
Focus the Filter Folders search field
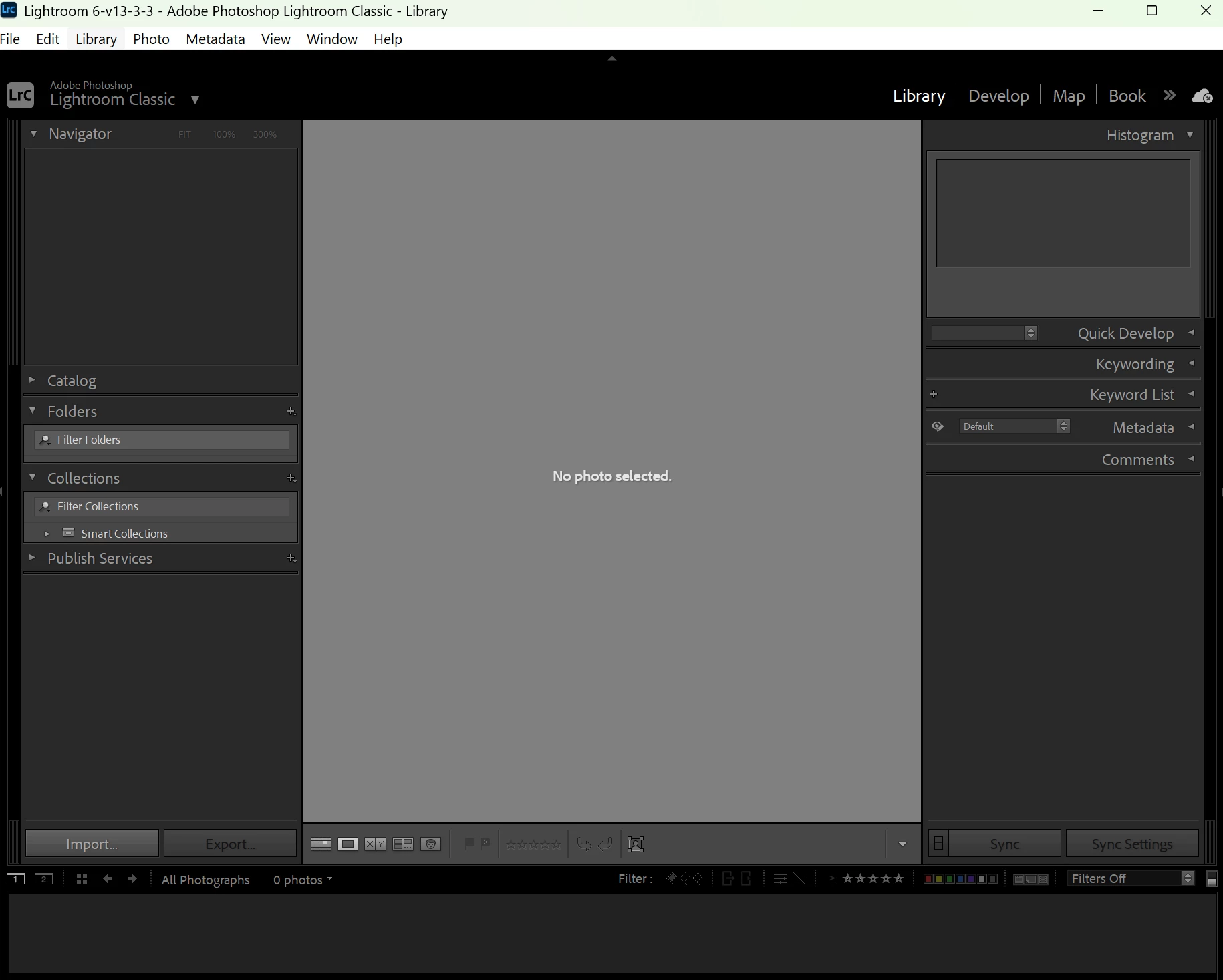162,440
